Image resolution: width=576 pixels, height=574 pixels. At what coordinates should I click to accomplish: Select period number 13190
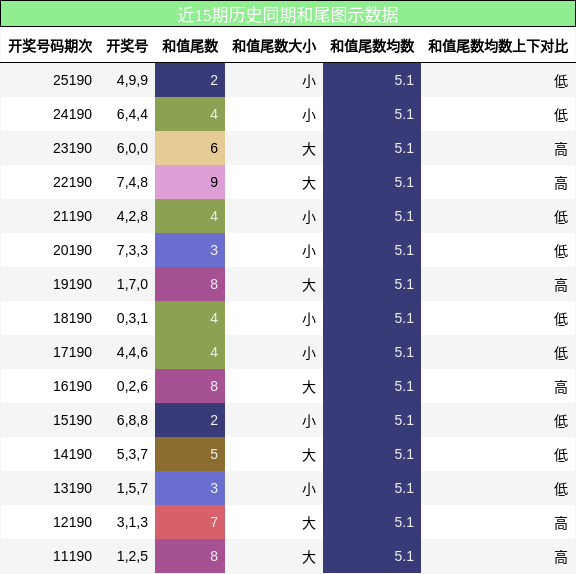[x=72, y=488]
